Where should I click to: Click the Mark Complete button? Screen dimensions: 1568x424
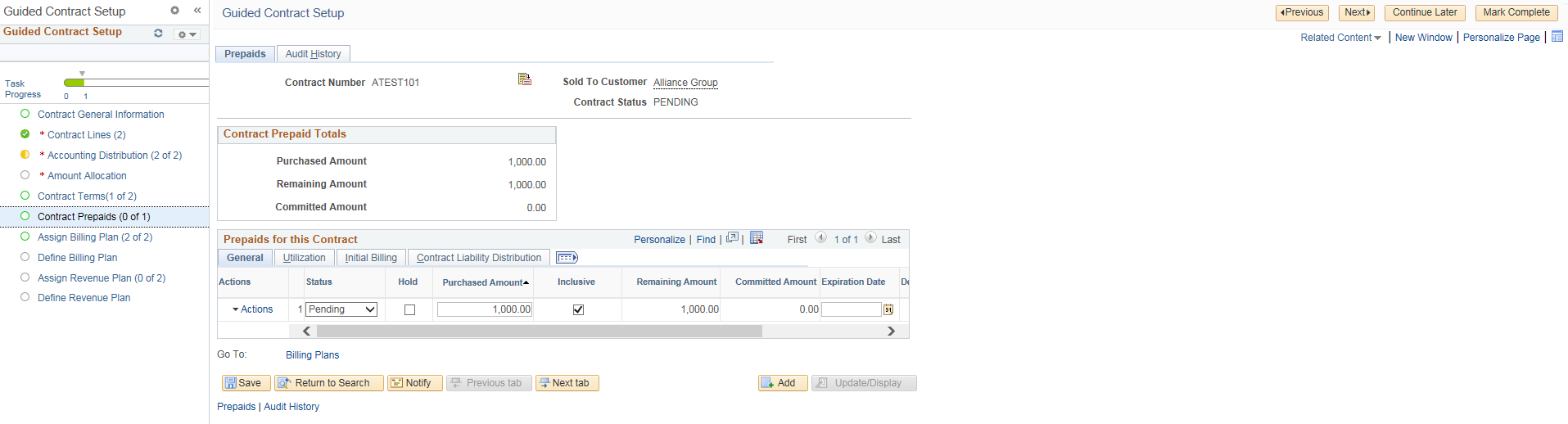1516,12
